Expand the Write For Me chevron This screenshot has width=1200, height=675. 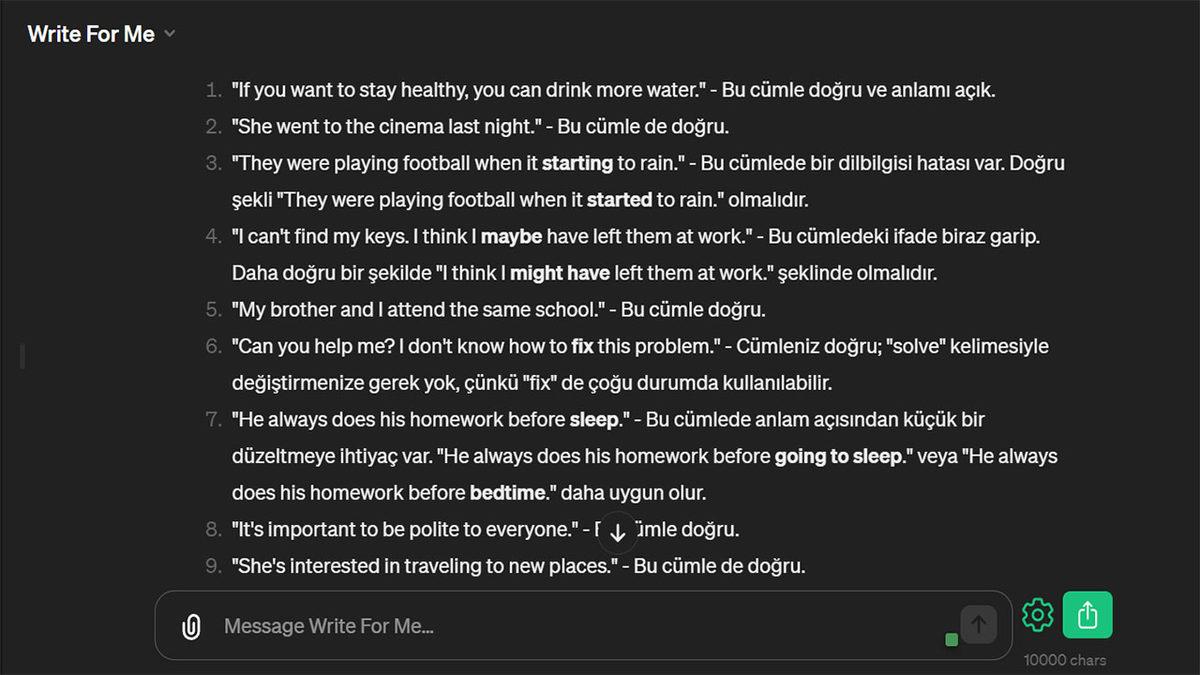point(170,34)
